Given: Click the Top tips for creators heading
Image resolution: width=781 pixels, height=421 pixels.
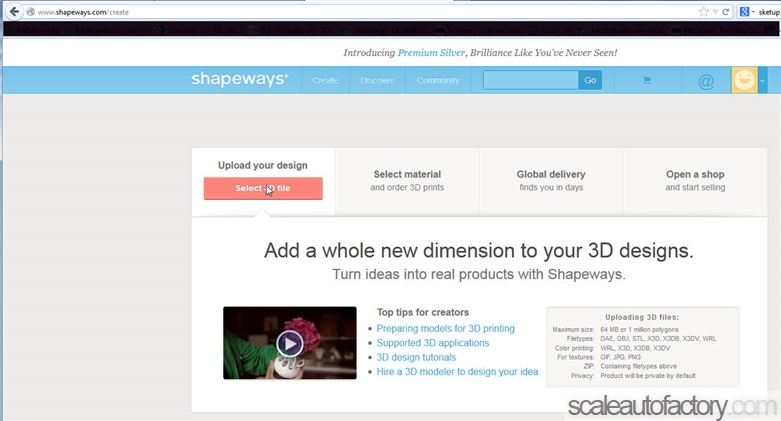Looking at the screenshot, I should pyautogui.click(x=423, y=312).
